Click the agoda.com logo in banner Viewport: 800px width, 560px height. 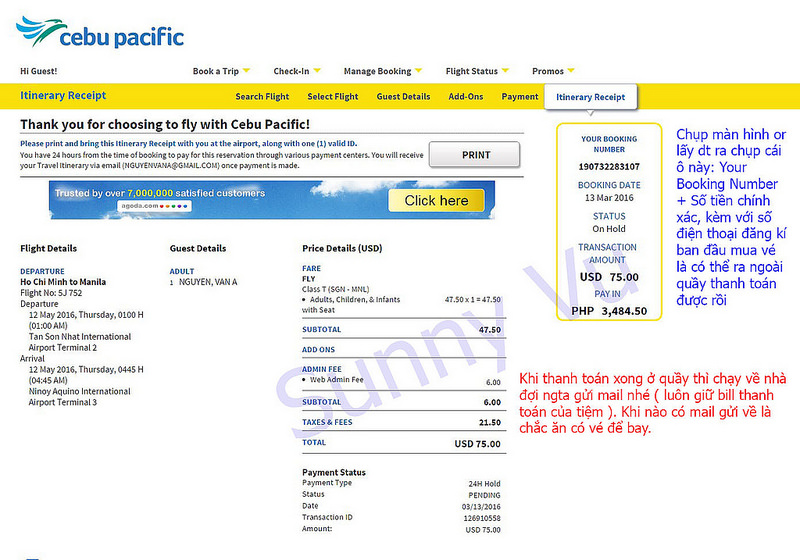tap(155, 206)
